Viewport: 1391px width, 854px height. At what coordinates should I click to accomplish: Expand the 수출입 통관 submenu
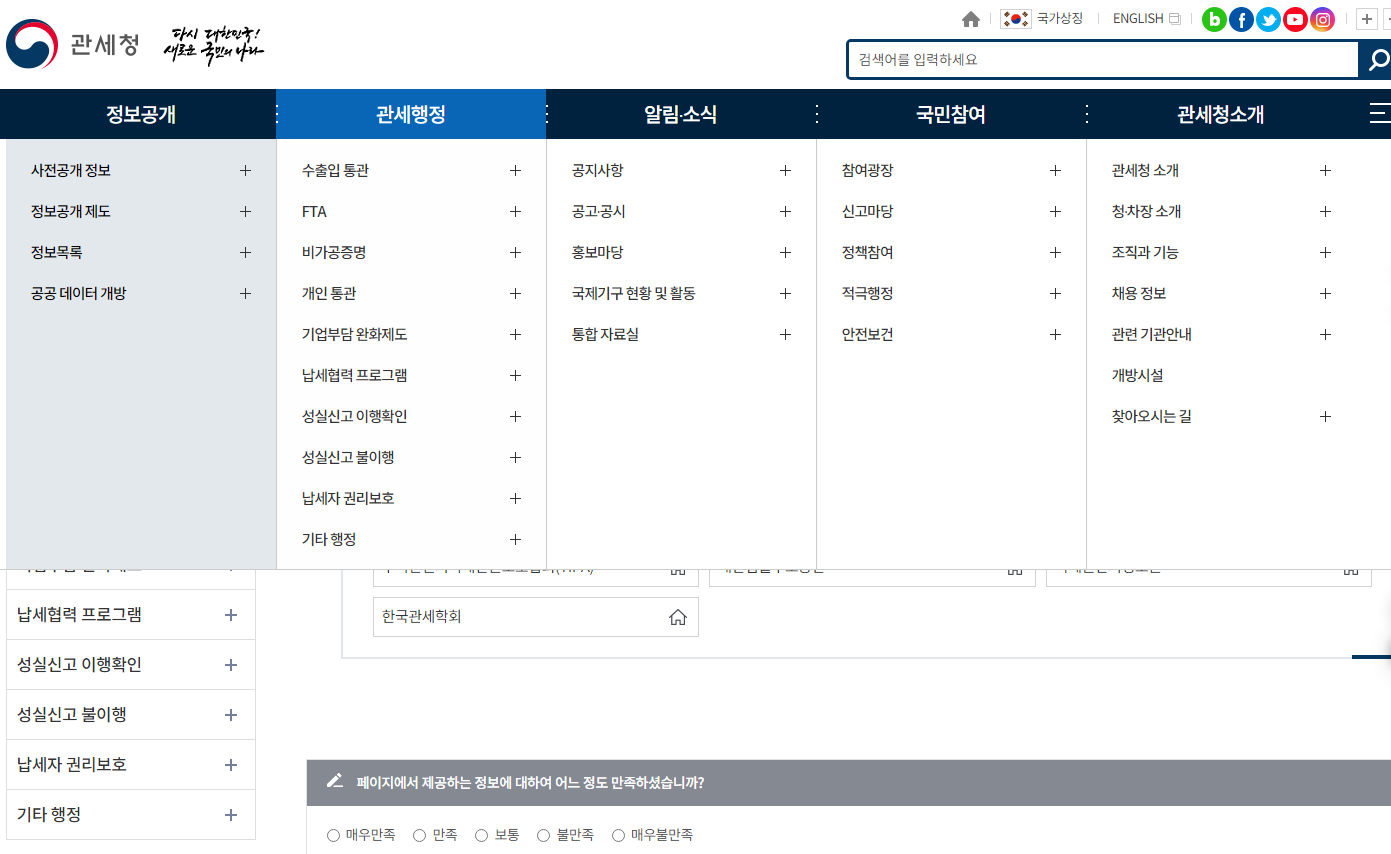515,170
